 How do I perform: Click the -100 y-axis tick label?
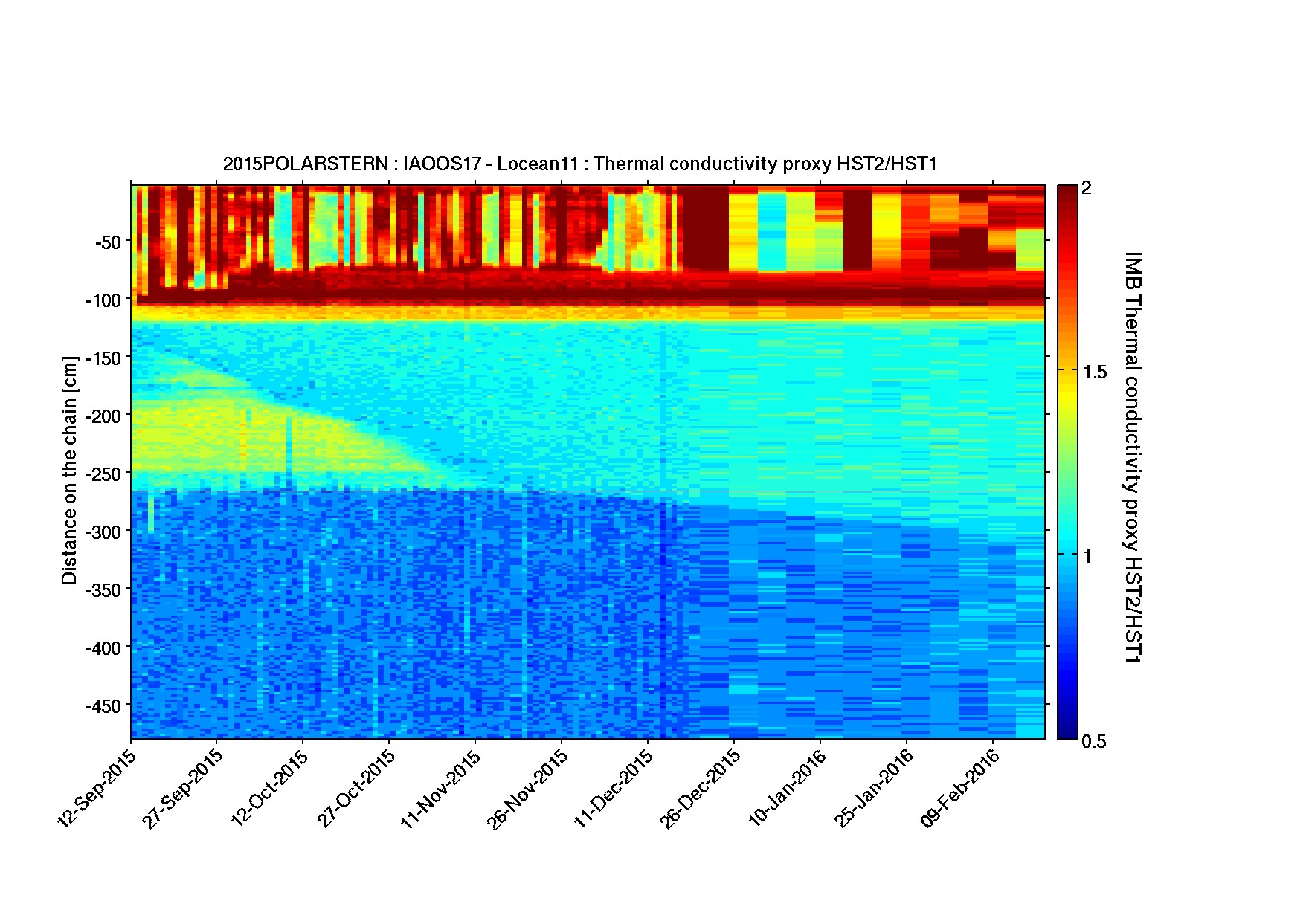(103, 300)
